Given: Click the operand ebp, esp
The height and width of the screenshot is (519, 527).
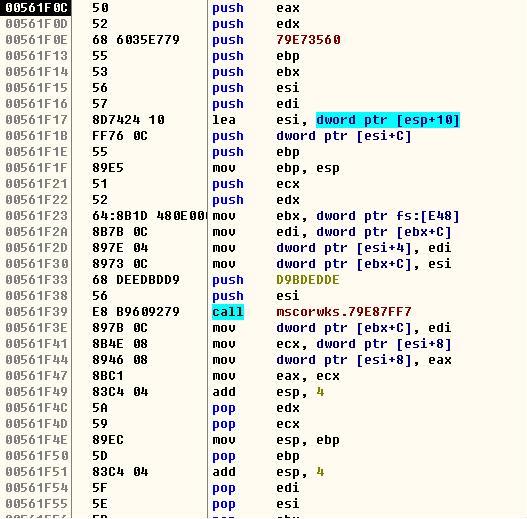Looking at the screenshot, I should pos(308,168).
